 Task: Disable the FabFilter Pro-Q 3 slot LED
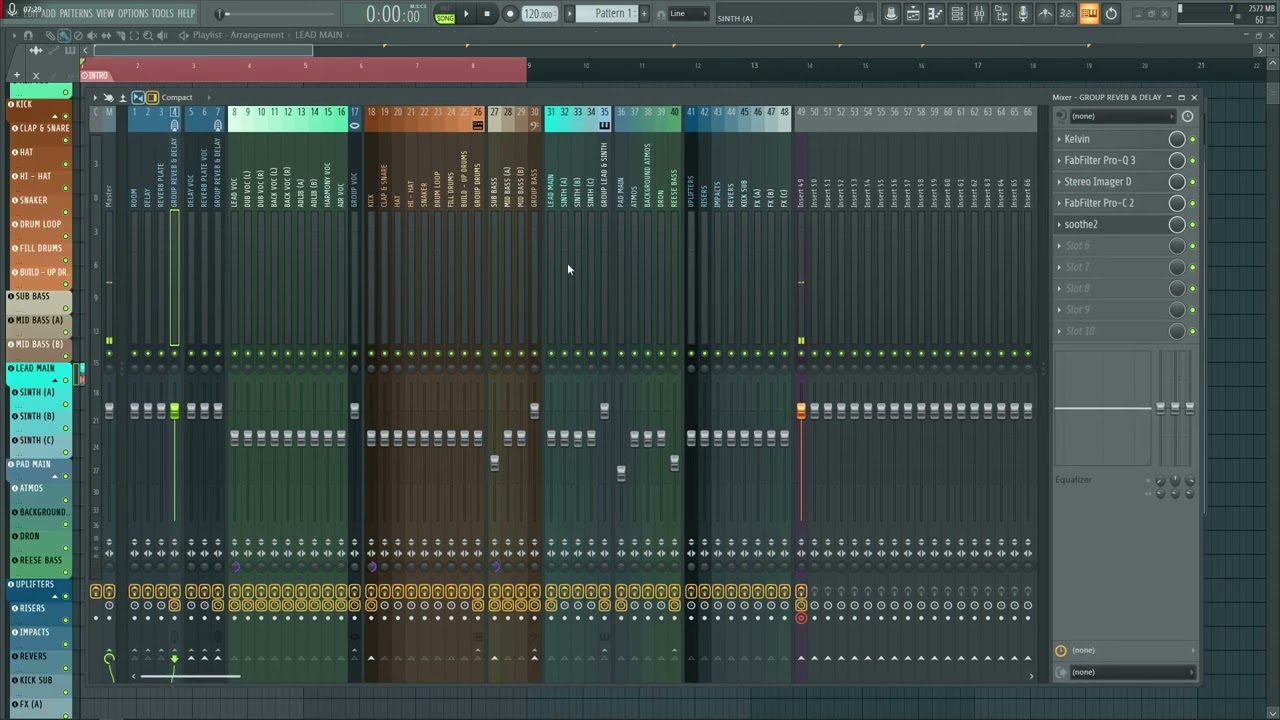pyautogui.click(x=1192, y=160)
